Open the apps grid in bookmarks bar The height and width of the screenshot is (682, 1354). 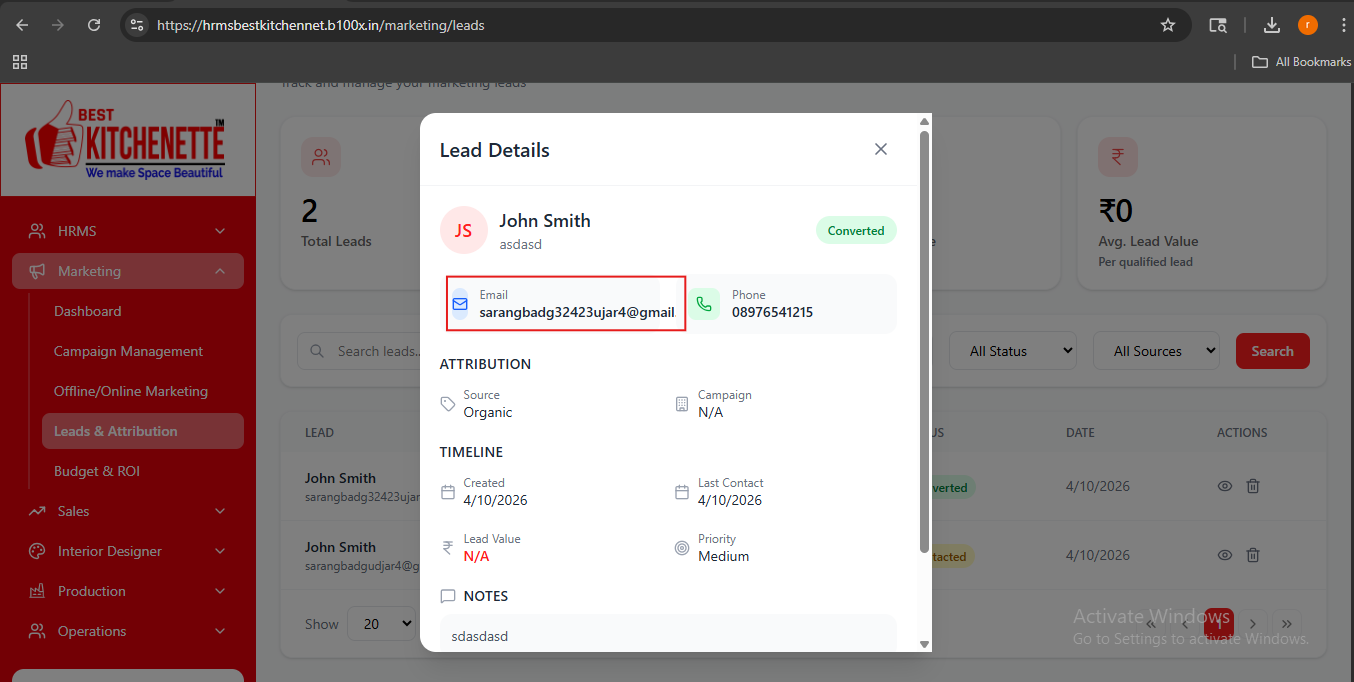(20, 62)
